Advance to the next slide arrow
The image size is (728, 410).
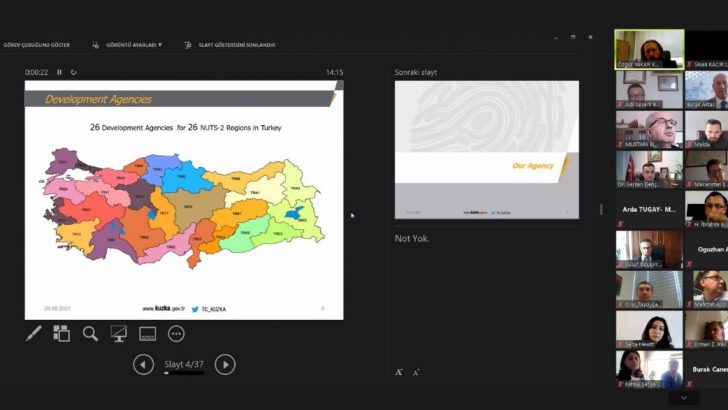[x=226, y=365]
